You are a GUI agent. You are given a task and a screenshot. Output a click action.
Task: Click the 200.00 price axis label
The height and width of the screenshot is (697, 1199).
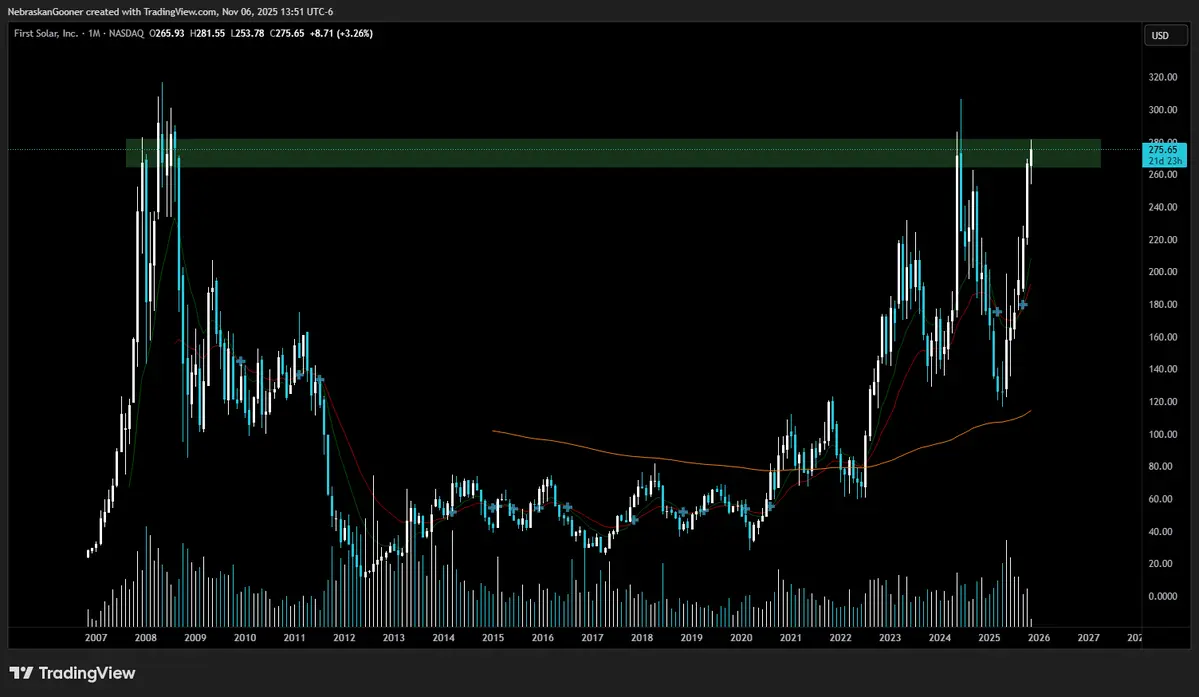coord(1162,272)
